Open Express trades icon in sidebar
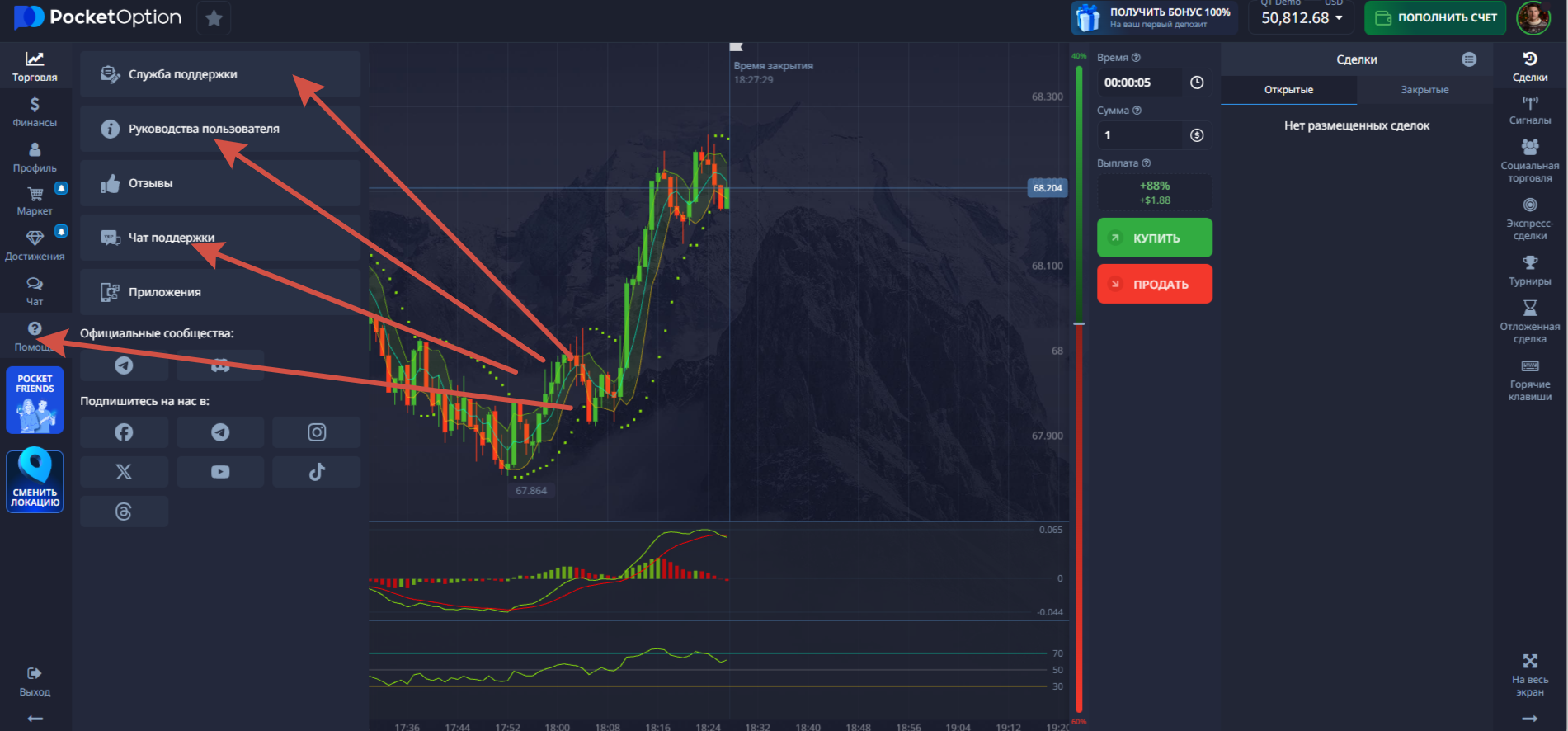 (x=1529, y=218)
